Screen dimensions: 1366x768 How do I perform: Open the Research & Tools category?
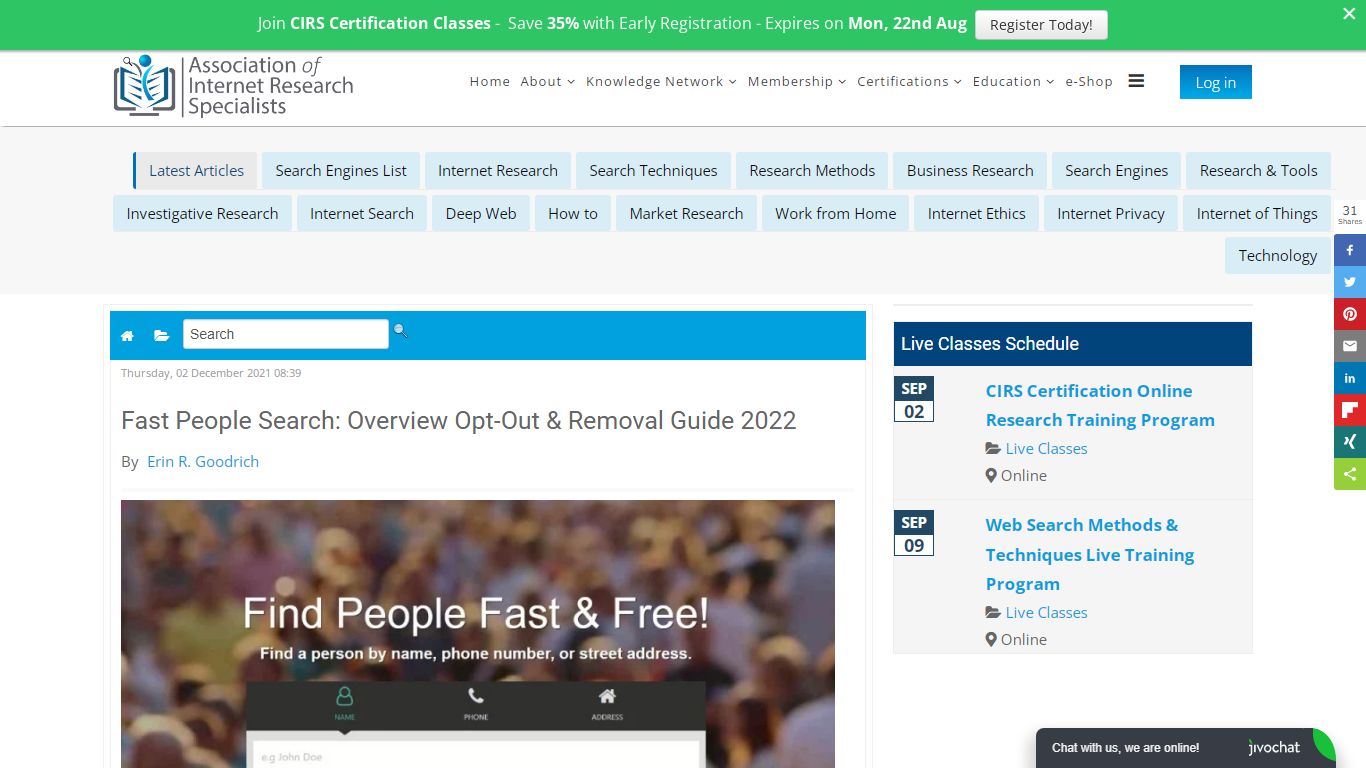click(x=1258, y=170)
